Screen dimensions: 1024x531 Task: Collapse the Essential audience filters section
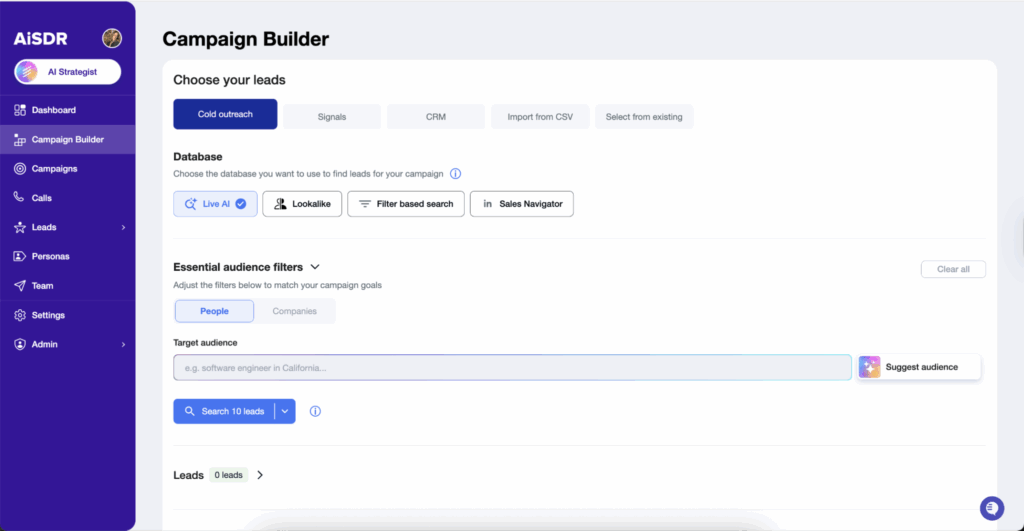tap(314, 267)
